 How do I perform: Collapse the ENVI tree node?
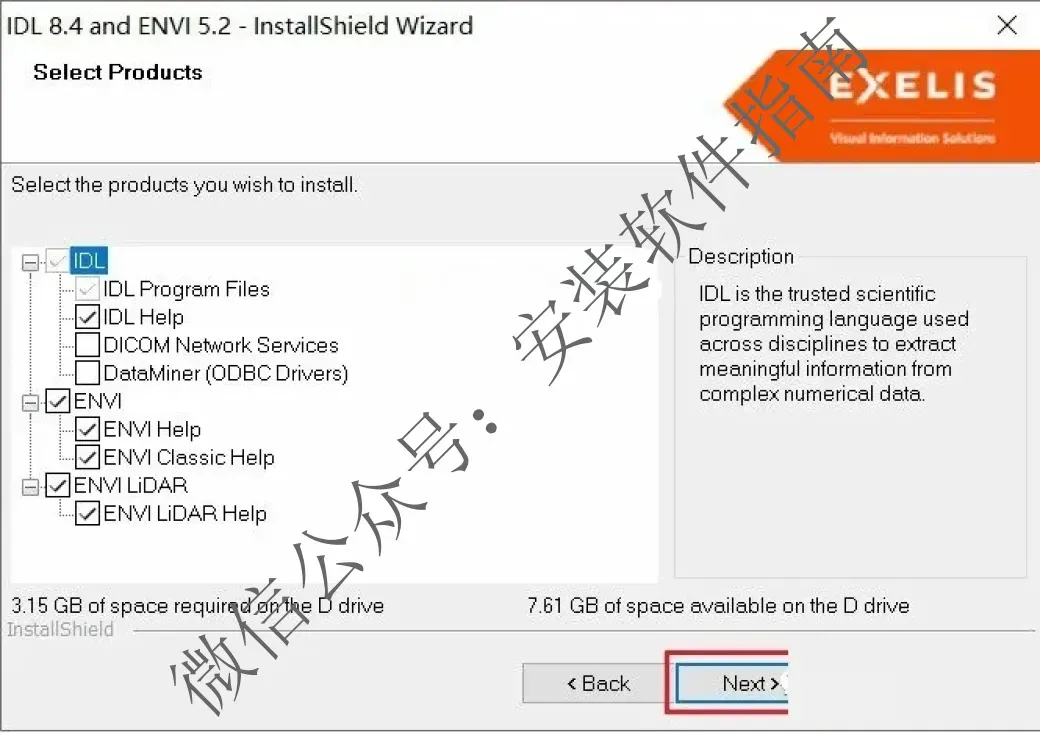click(x=31, y=402)
